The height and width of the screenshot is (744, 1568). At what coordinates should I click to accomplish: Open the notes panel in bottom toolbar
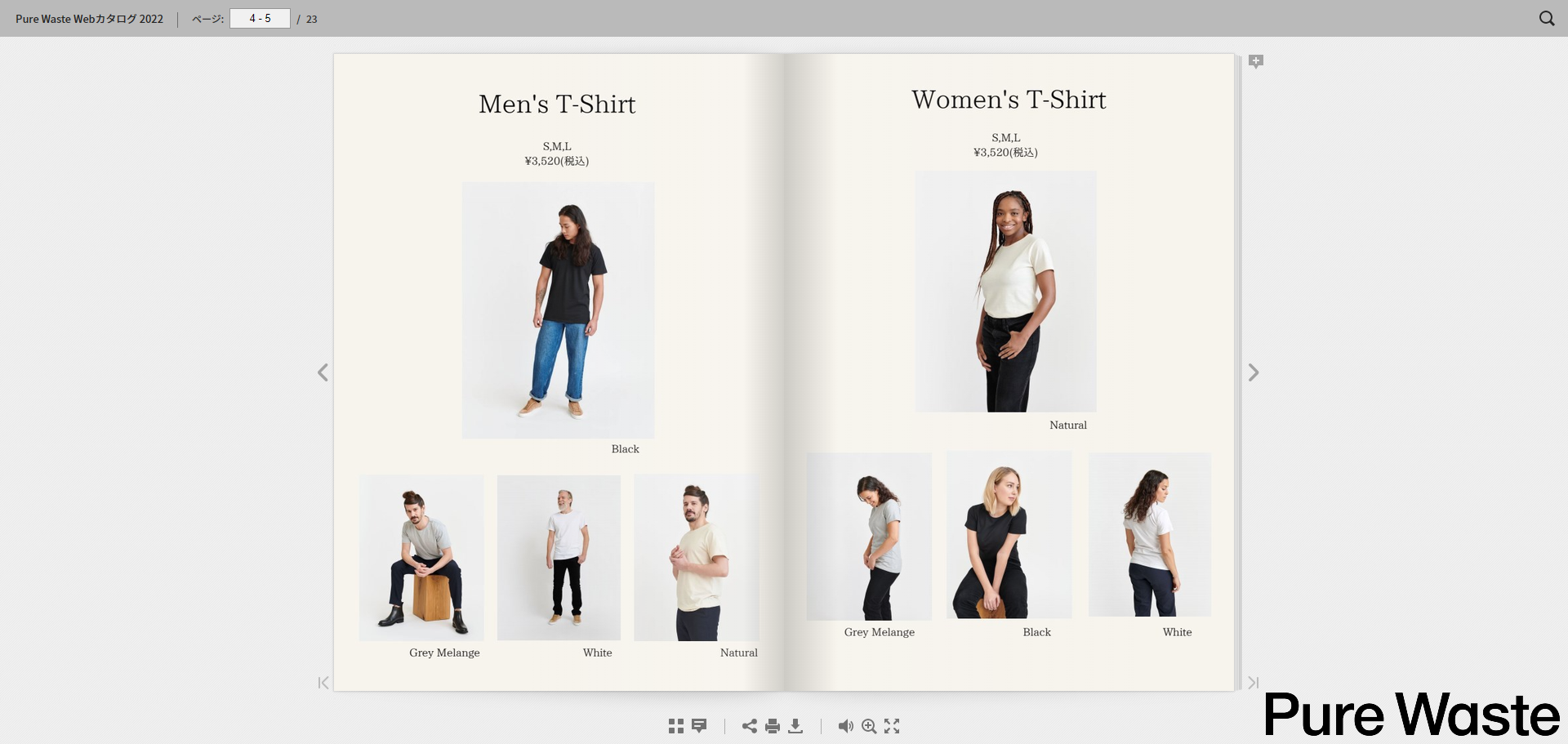(x=699, y=726)
